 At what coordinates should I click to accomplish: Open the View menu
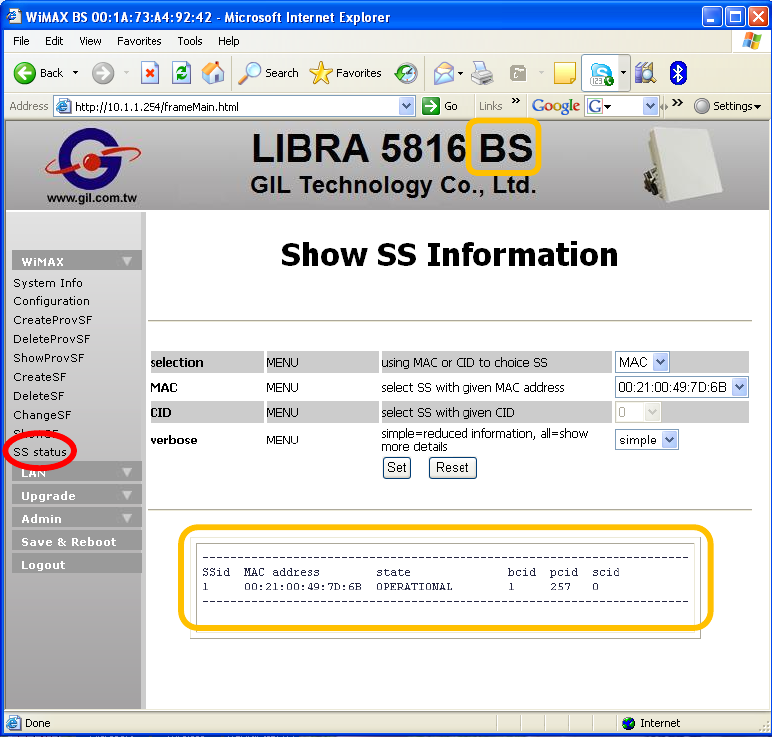[x=90, y=41]
